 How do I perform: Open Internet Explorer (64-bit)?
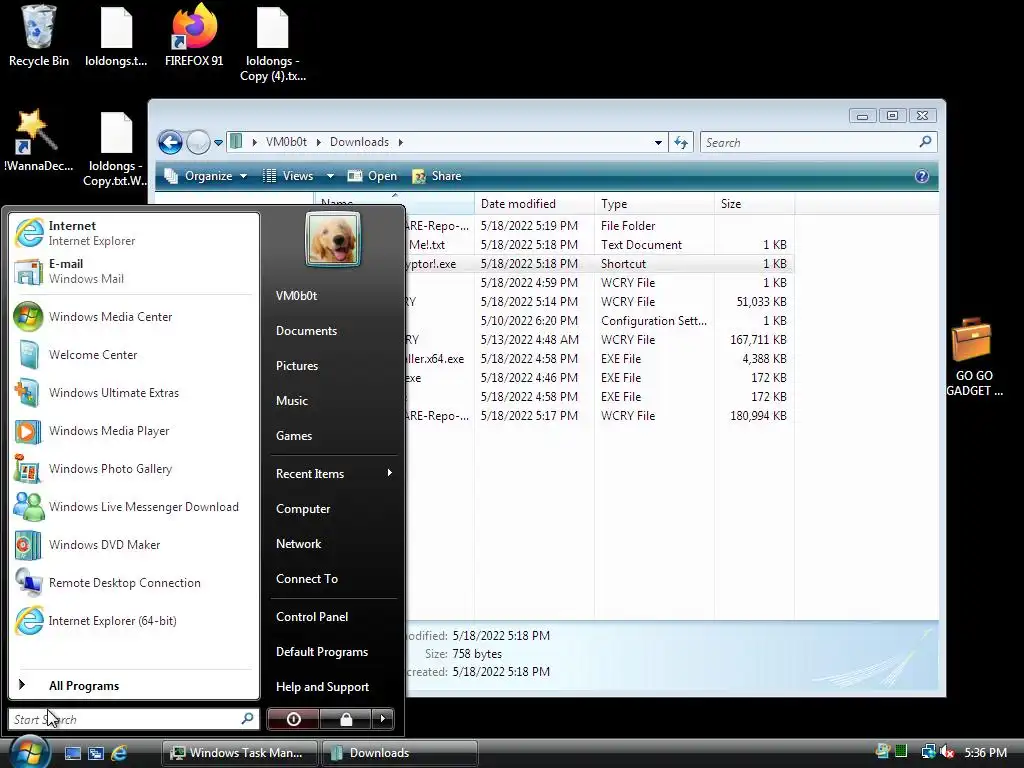tap(134, 620)
